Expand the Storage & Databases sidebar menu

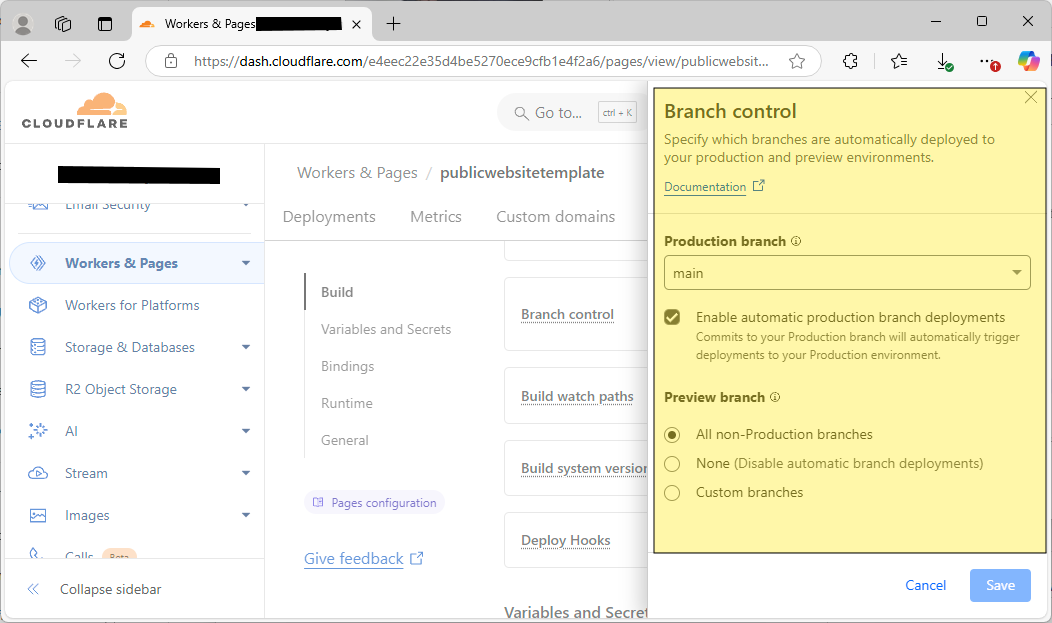246,347
